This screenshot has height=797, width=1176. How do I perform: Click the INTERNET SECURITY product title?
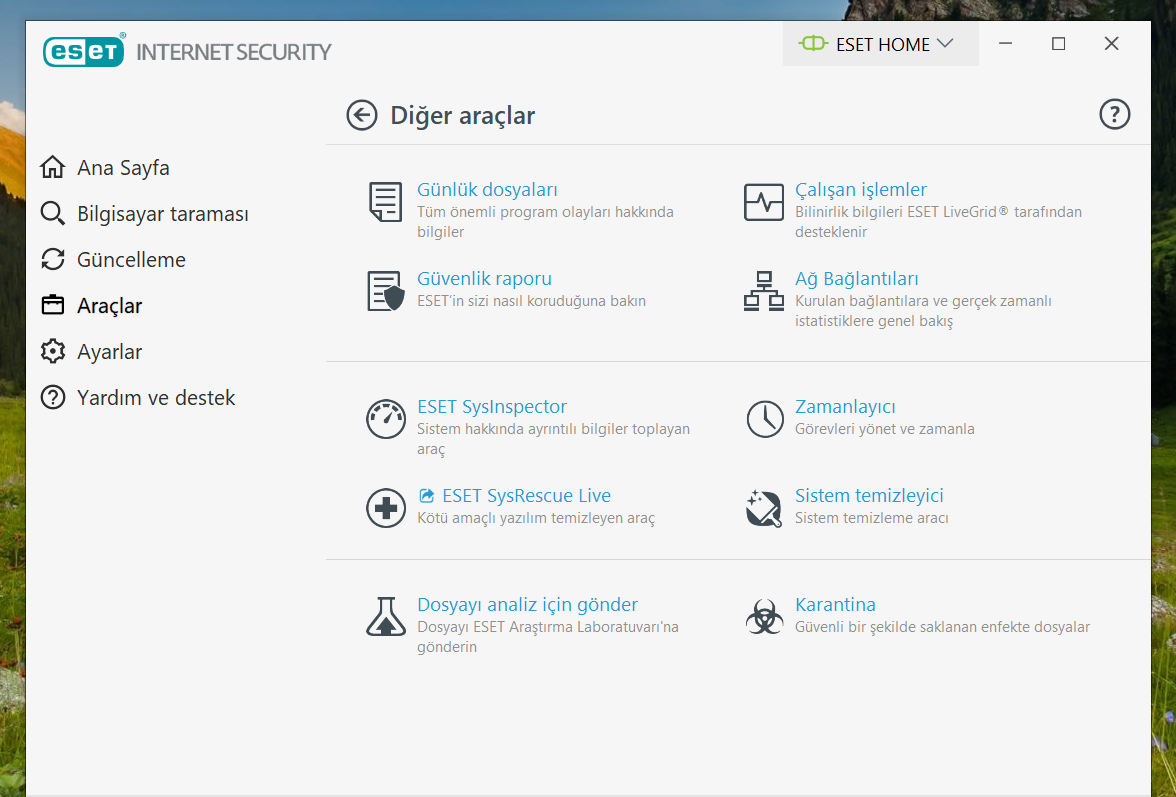pyautogui.click(x=233, y=52)
